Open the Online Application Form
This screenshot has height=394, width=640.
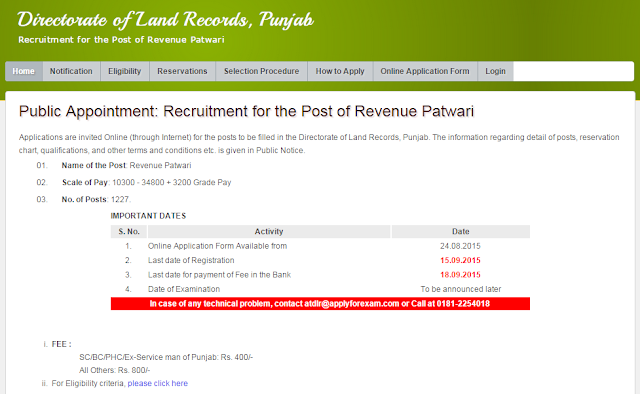tap(425, 71)
